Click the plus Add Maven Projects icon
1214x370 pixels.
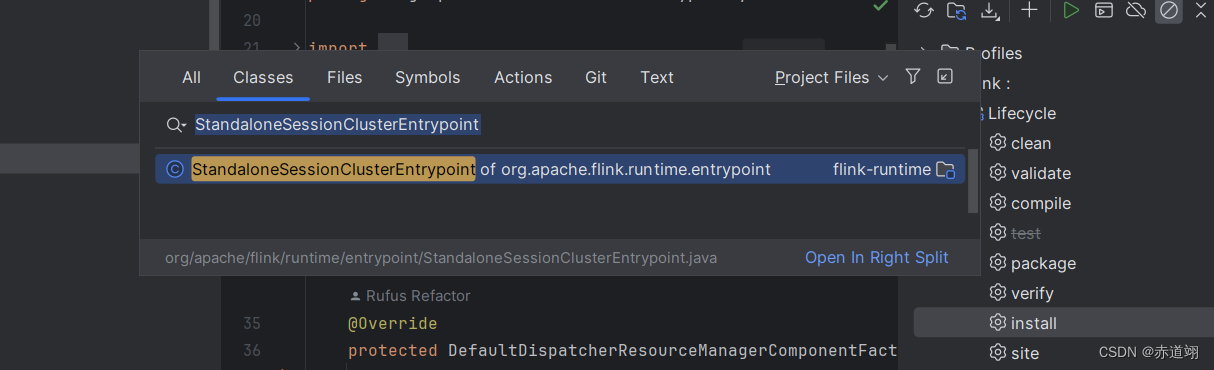pyautogui.click(x=1029, y=10)
